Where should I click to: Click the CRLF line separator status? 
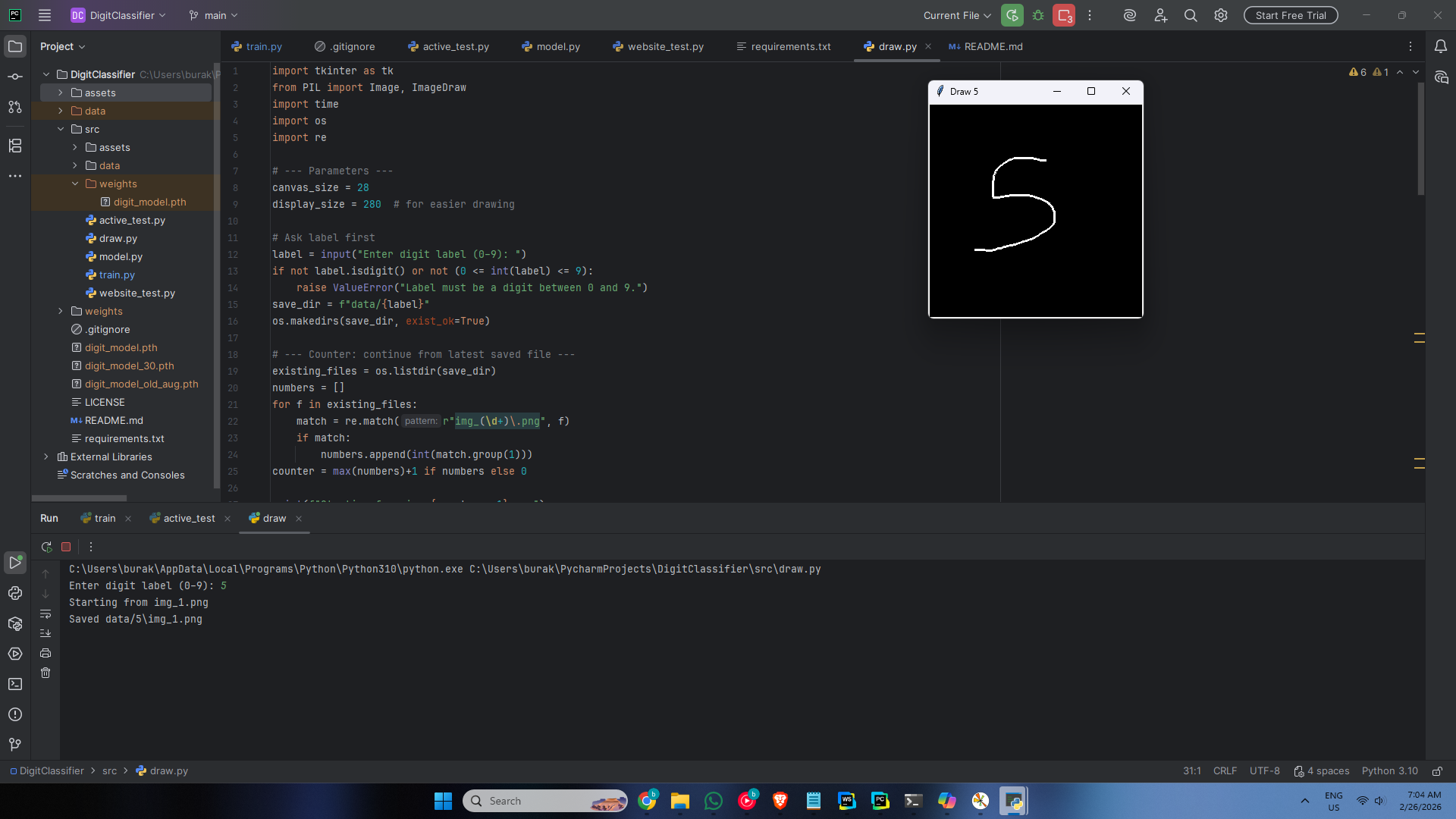pos(1225,771)
